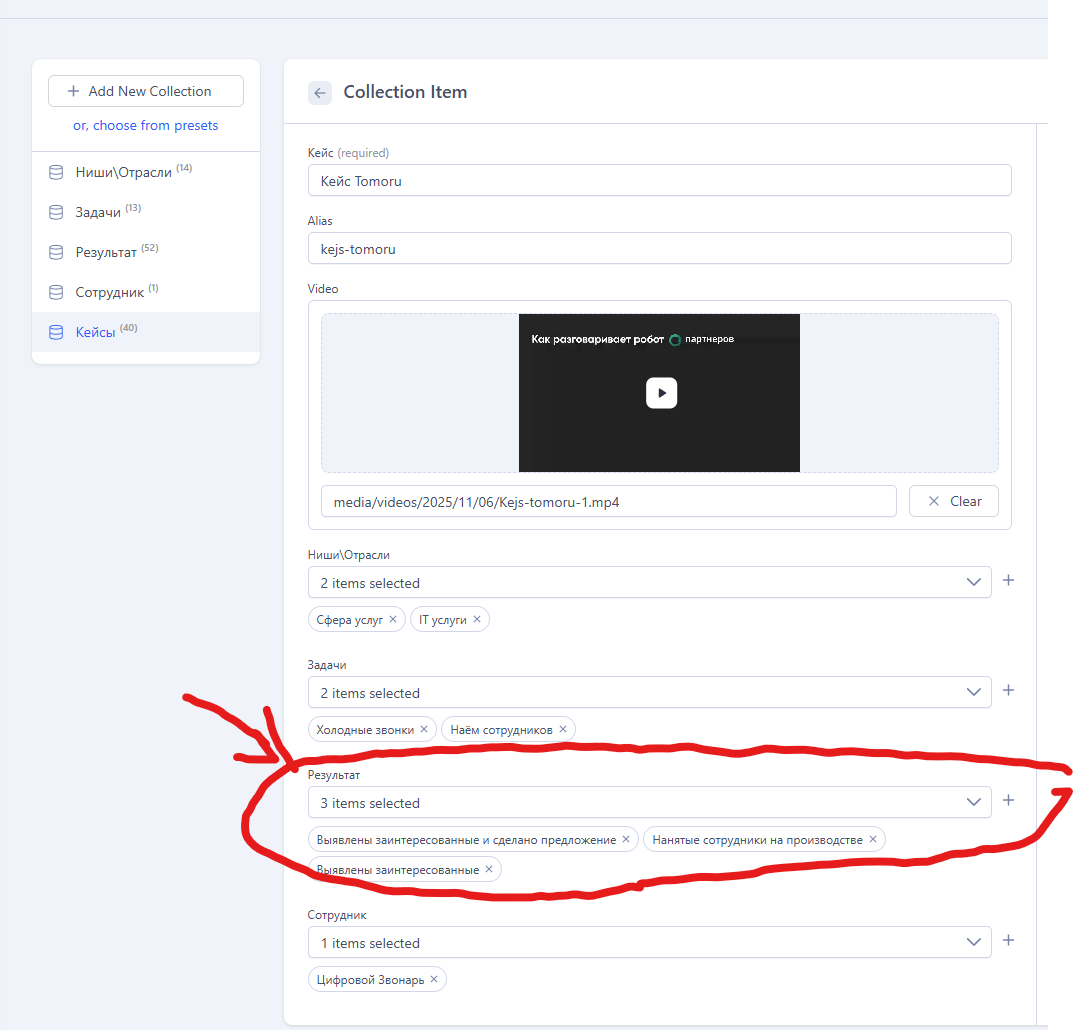This screenshot has width=1074, height=1030.
Task: Remove Выявлены заинтересованные и сделано предложение tag
Action: pos(626,839)
